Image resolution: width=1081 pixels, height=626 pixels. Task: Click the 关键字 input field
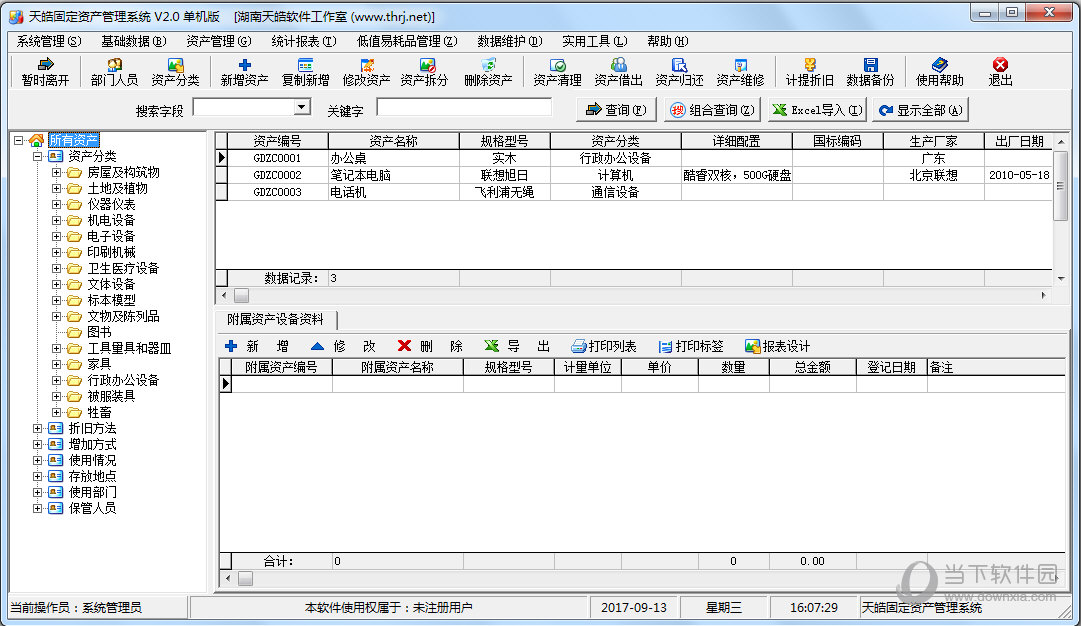[x=463, y=107]
